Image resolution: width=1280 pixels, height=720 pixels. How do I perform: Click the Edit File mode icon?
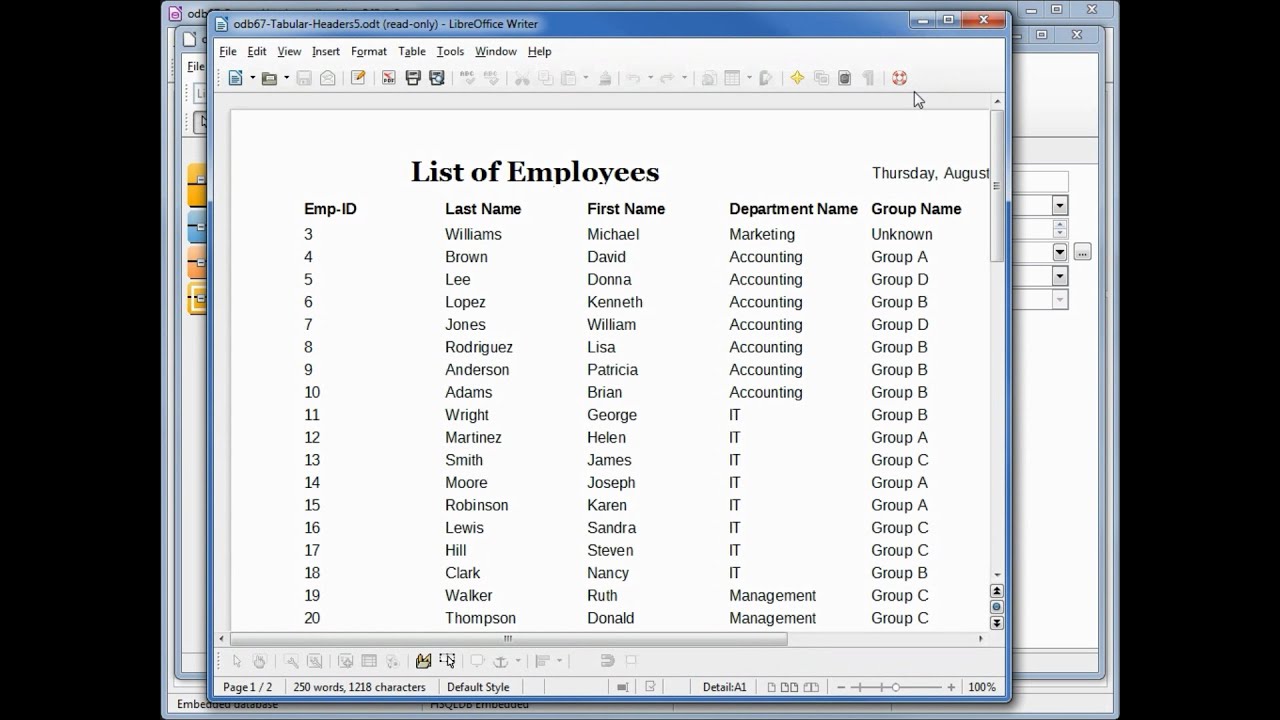358,78
